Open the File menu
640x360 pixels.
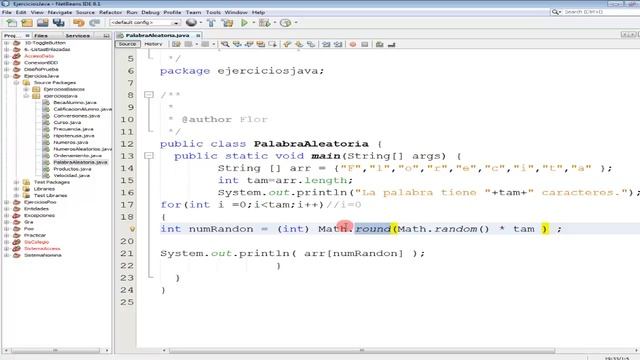[7, 12]
